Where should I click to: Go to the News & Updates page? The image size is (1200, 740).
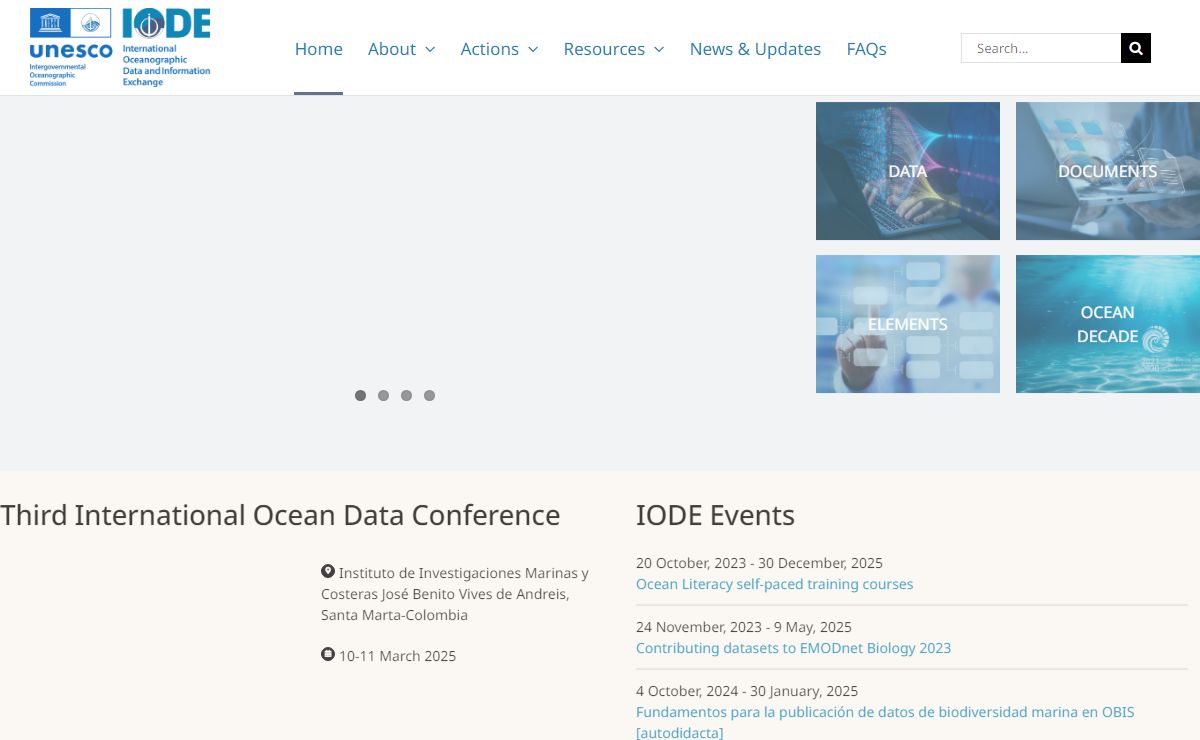(x=755, y=49)
